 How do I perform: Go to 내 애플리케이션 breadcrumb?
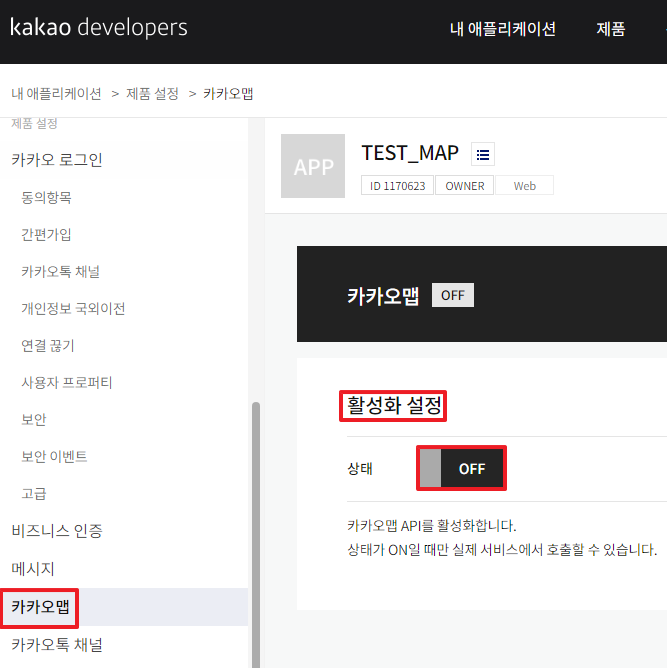click(56, 94)
